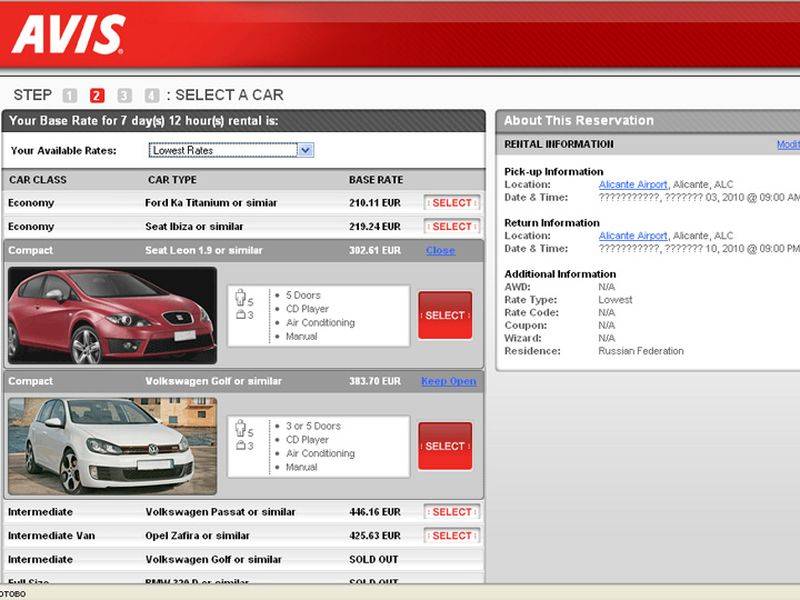Click the Seat Leon 1.9 row title
Image resolution: width=800 pixels, height=600 pixels.
coord(204,250)
